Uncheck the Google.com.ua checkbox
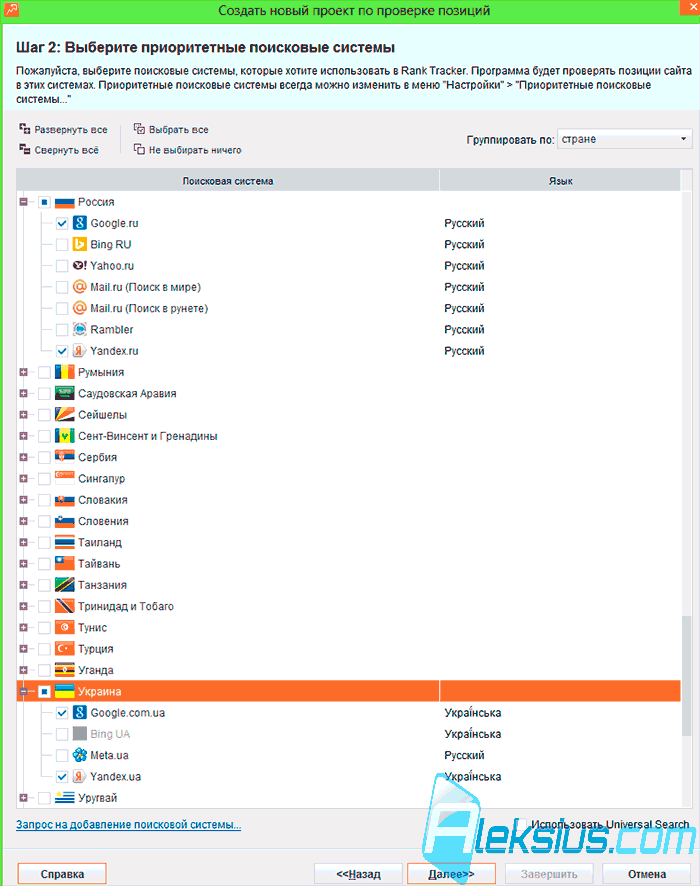The image size is (700, 886). coord(62,713)
